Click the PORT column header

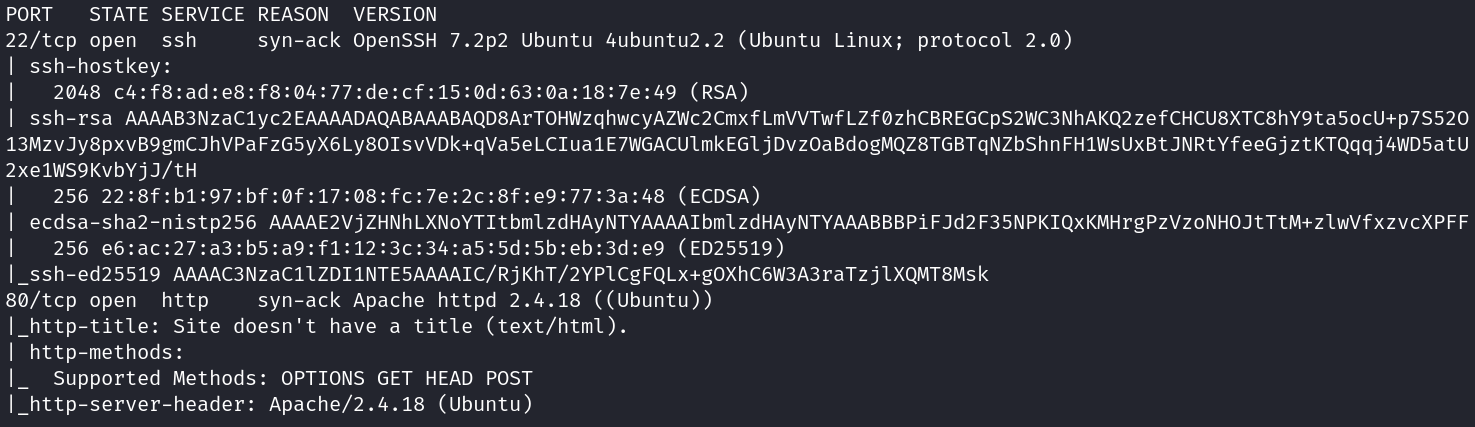(x=29, y=15)
